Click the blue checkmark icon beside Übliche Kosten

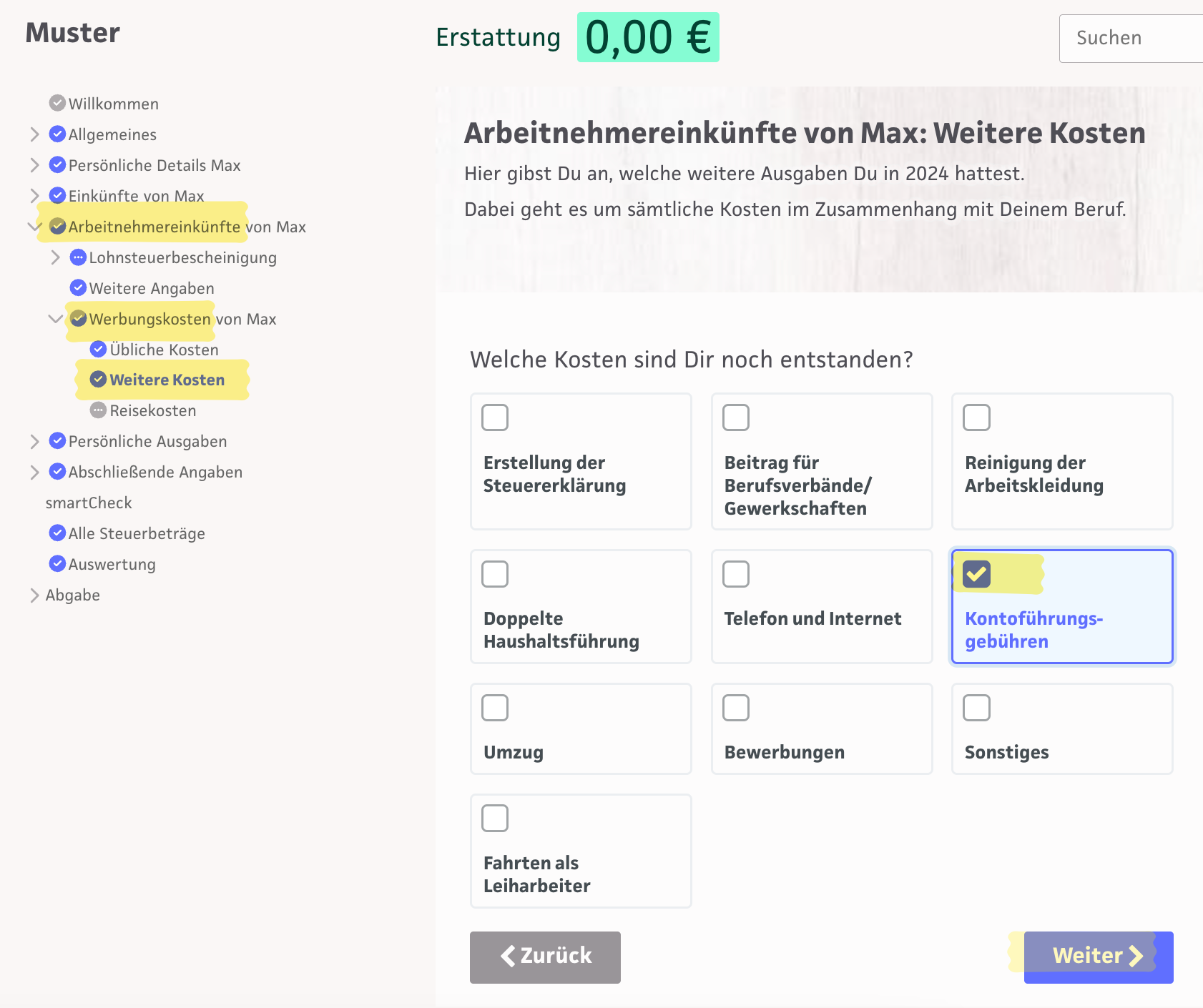(x=98, y=350)
